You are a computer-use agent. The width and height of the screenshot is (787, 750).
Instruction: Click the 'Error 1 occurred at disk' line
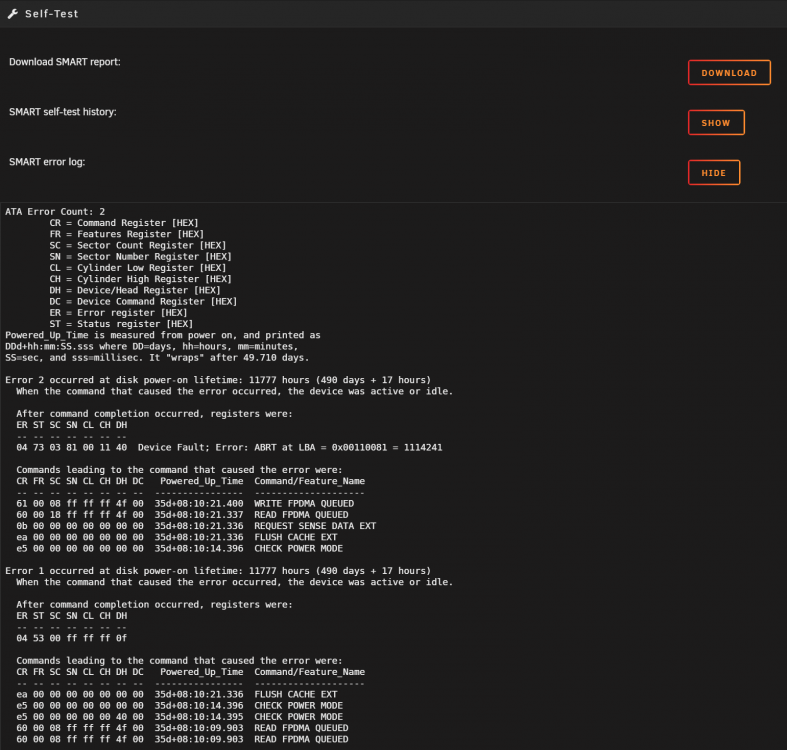click(218, 571)
